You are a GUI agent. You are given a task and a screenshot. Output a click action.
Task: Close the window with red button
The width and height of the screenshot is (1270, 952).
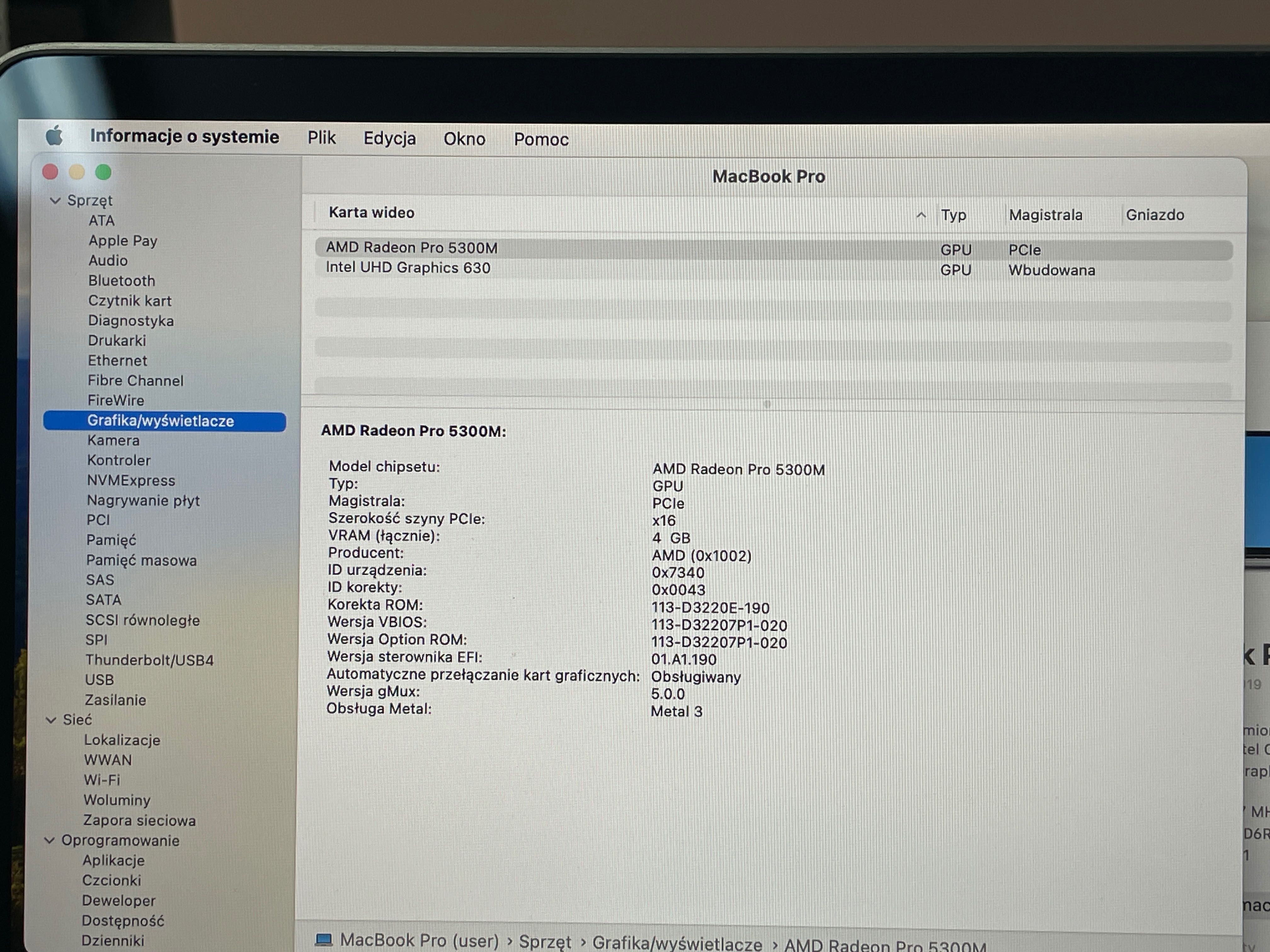(50, 172)
